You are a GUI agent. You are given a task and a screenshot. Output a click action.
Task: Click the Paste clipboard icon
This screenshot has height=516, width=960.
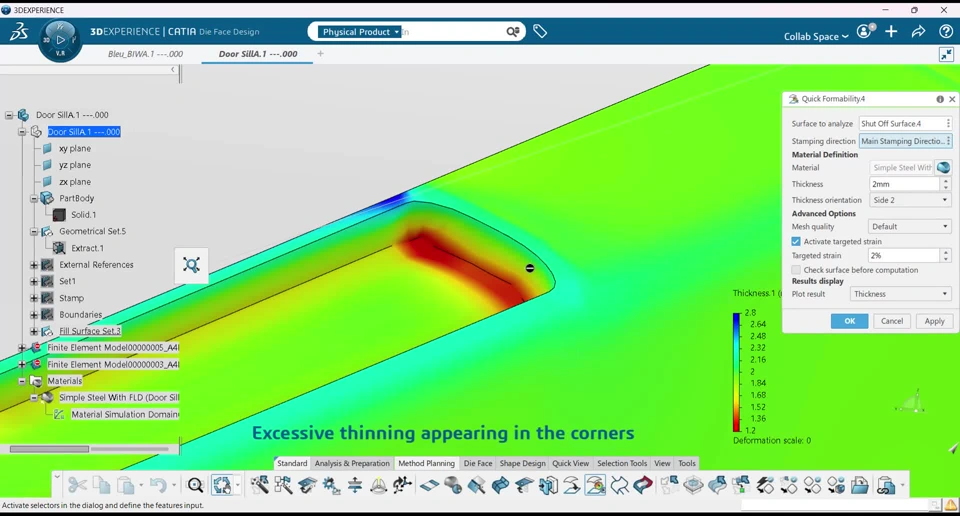point(126,485)
